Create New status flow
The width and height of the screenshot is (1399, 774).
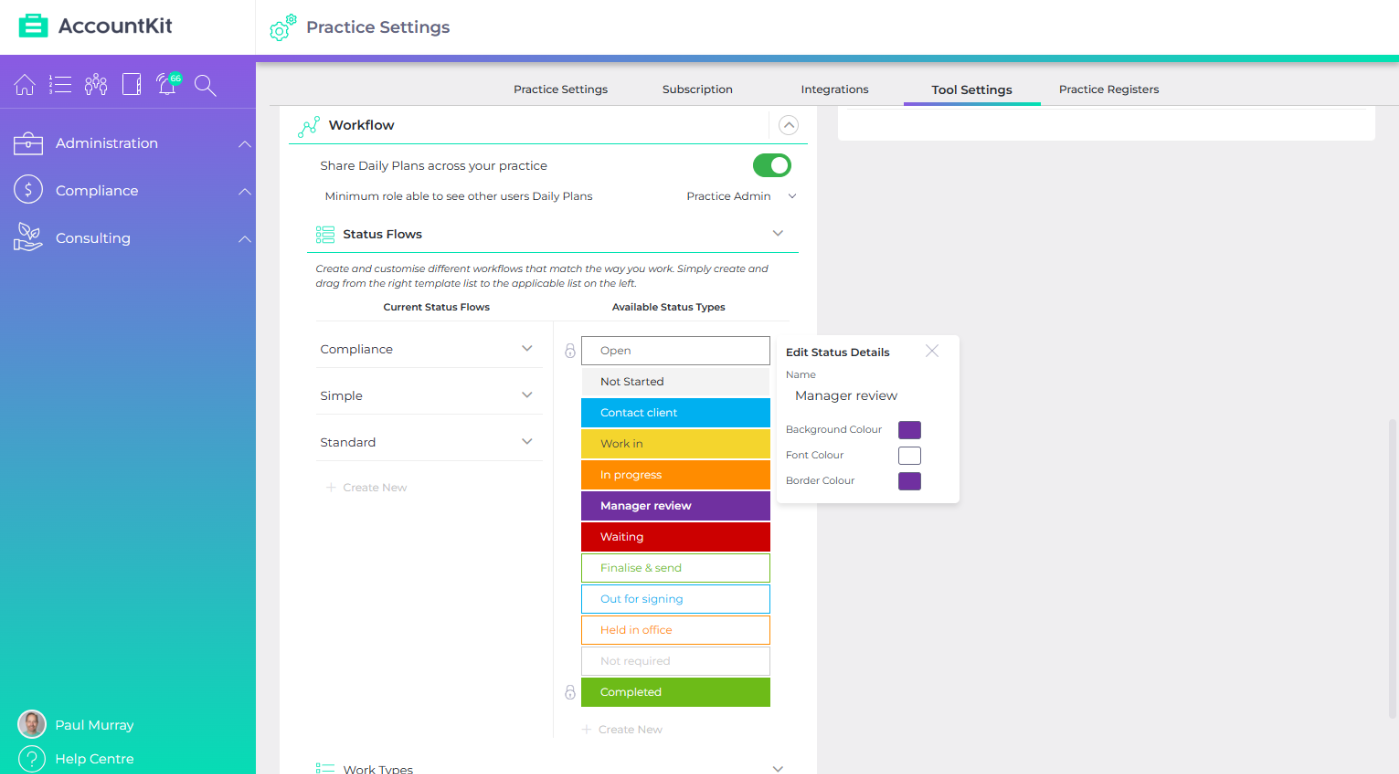pos(366,487)
